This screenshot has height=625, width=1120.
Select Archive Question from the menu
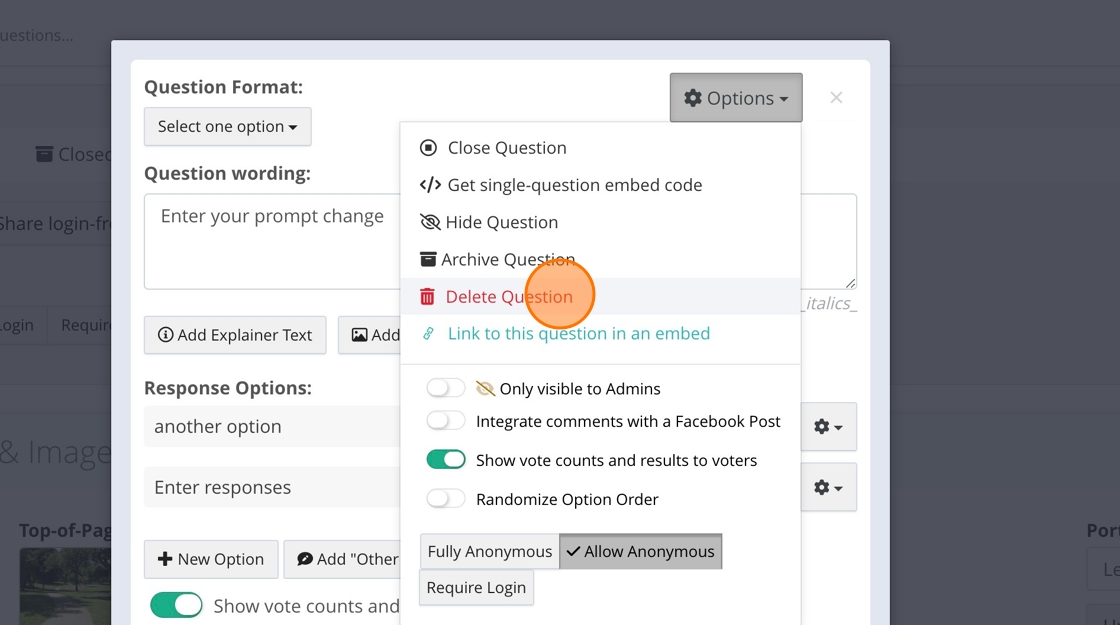(x=507, y=260)
